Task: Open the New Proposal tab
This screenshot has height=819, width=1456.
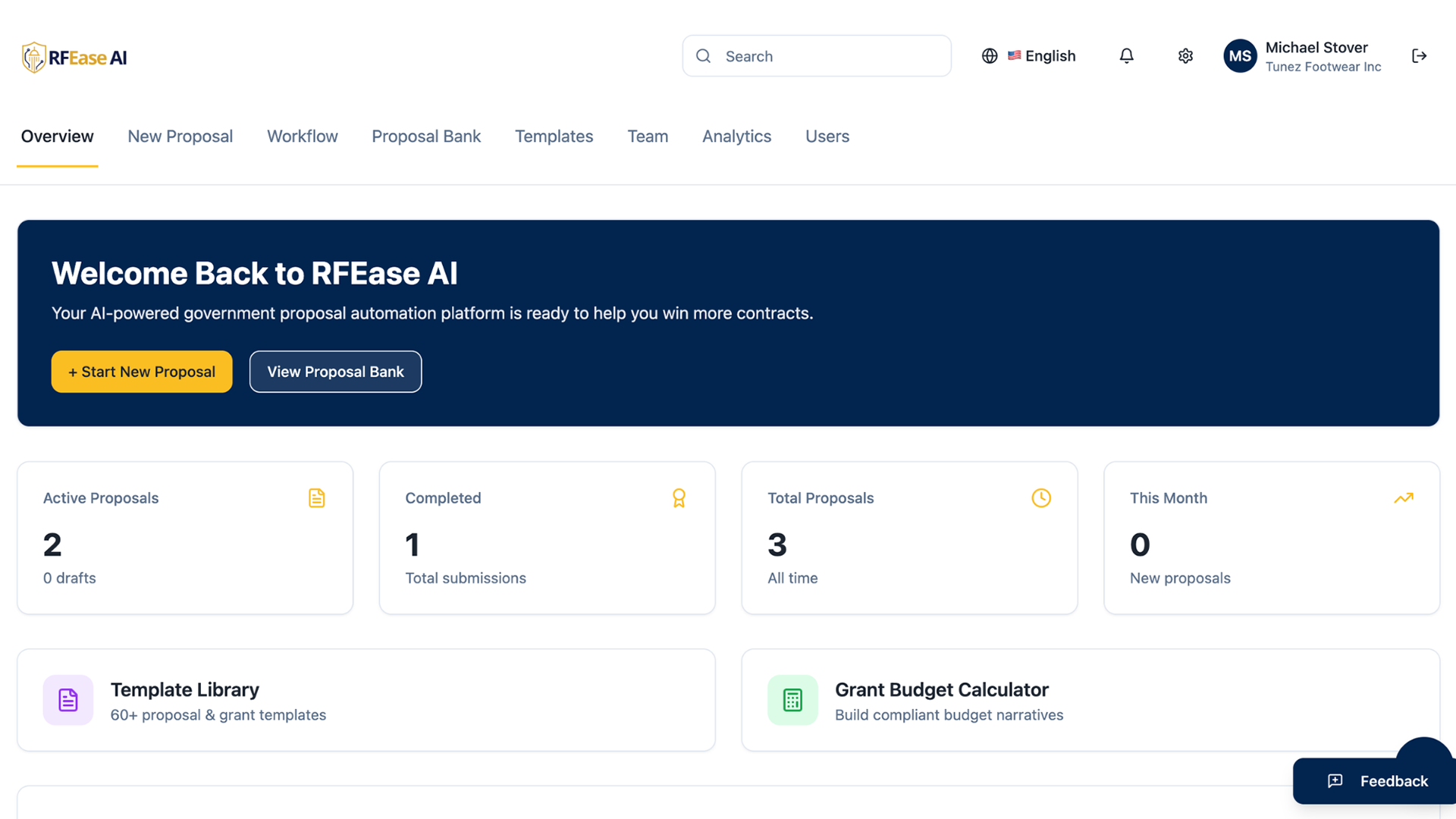Action: (180, 136)
